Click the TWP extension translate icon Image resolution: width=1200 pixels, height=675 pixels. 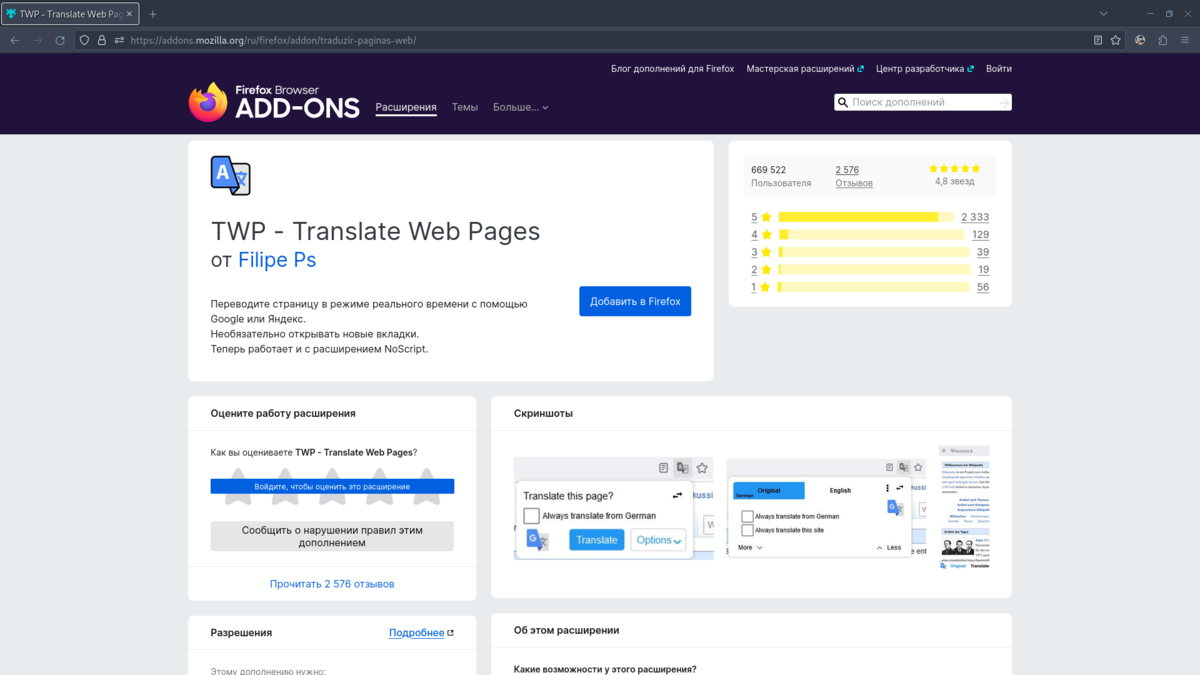tap(230, 176)
